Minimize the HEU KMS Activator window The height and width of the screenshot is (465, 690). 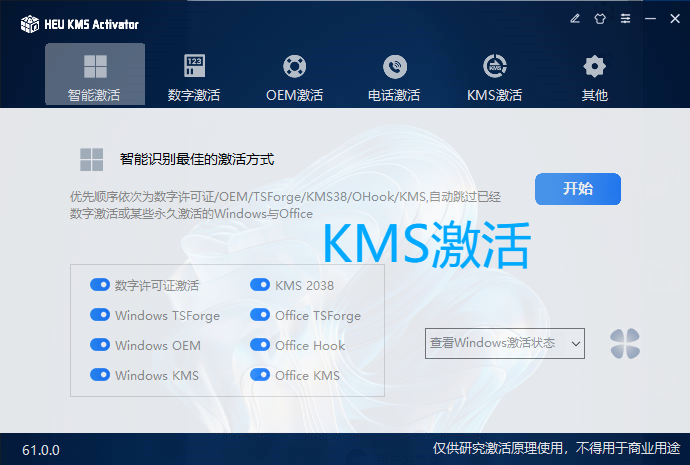tap(650, 18)
